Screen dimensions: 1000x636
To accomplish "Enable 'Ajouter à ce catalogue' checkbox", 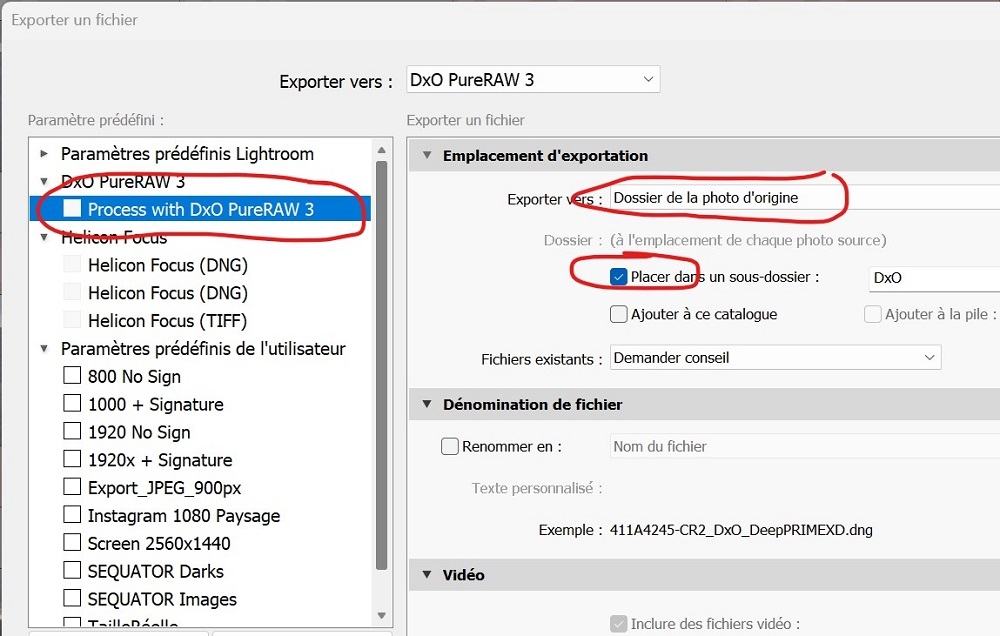I will (618, 314).
